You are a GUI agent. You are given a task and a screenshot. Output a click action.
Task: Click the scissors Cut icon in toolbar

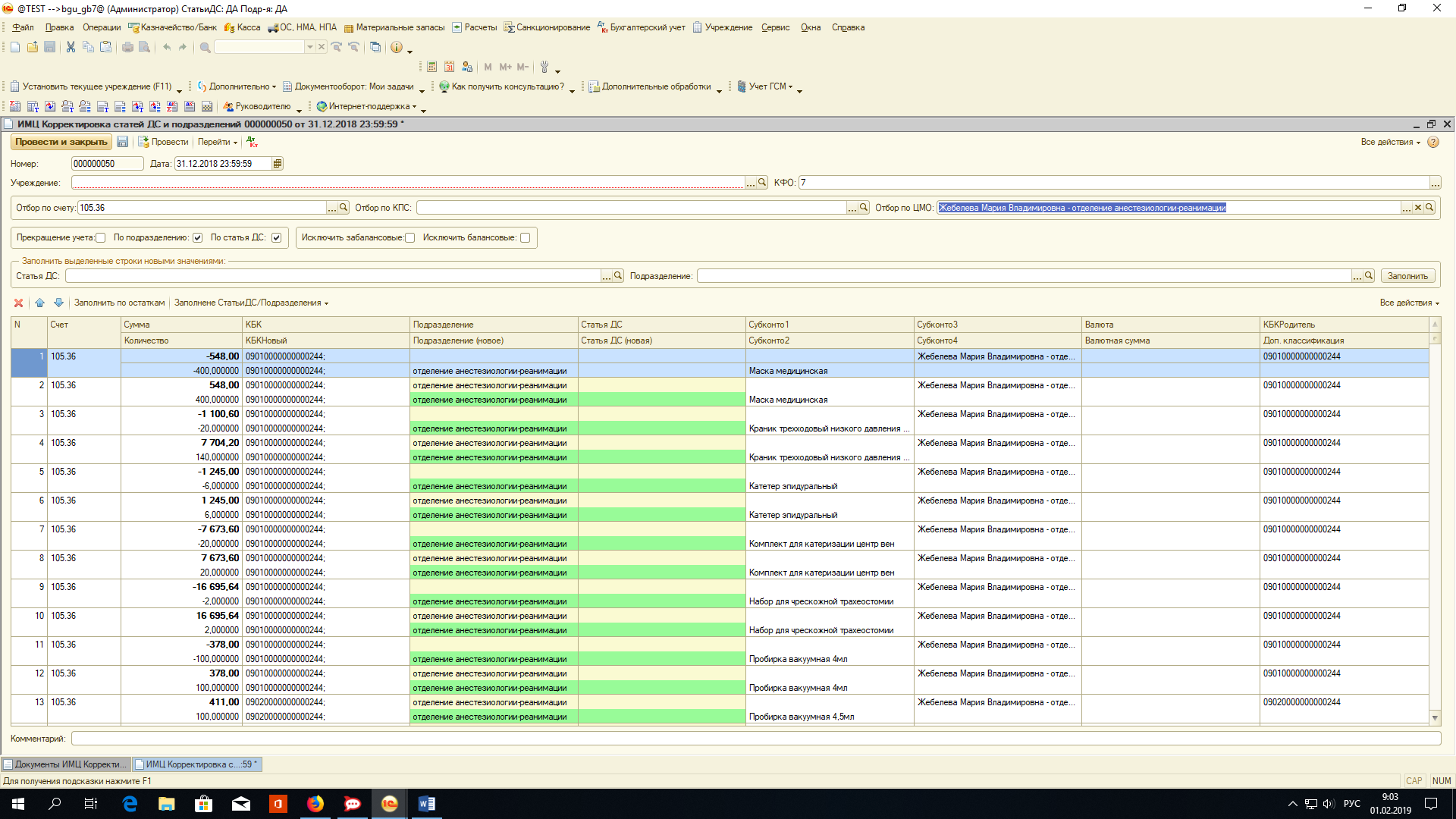pos(71,47)
